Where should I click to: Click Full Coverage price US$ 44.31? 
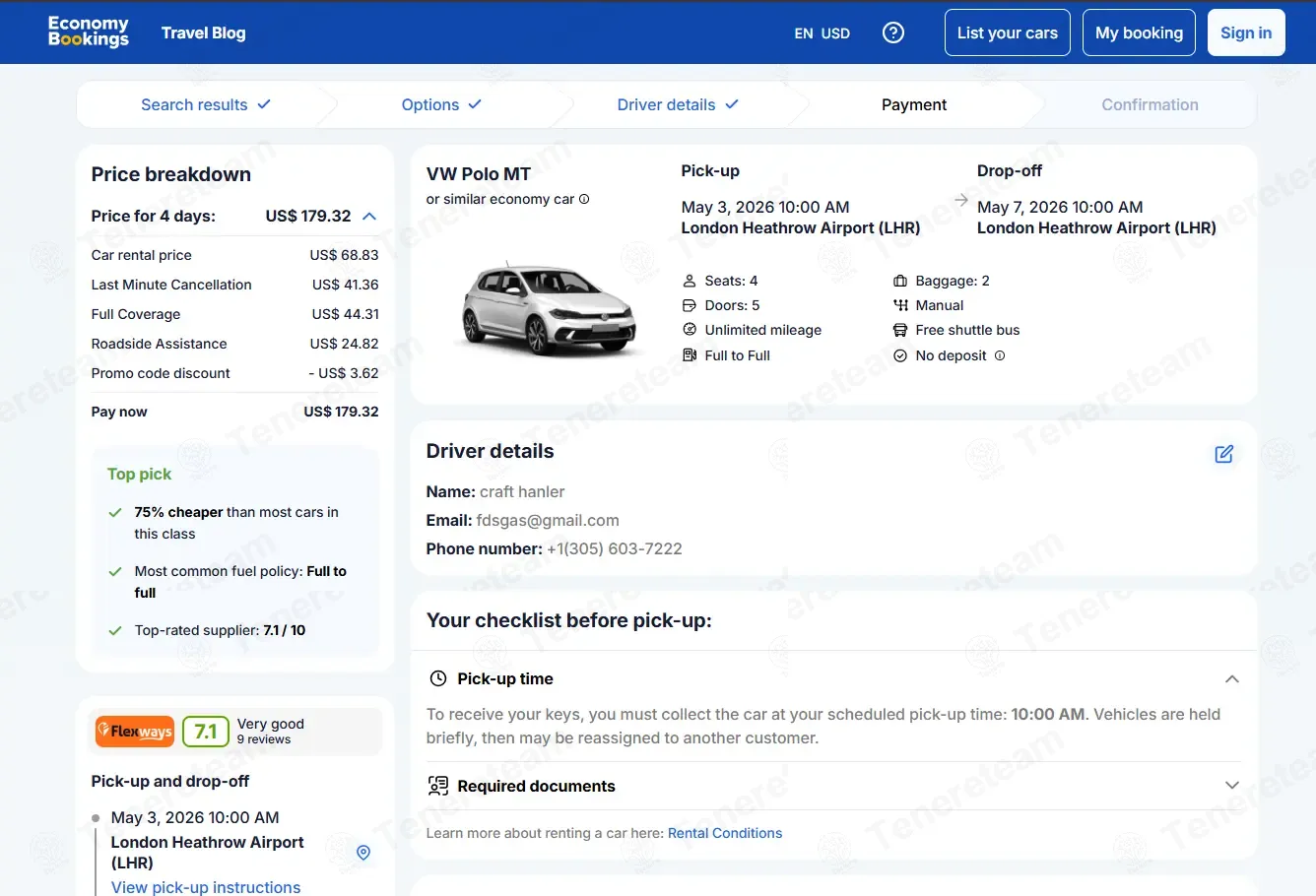(x=345, y=314)
